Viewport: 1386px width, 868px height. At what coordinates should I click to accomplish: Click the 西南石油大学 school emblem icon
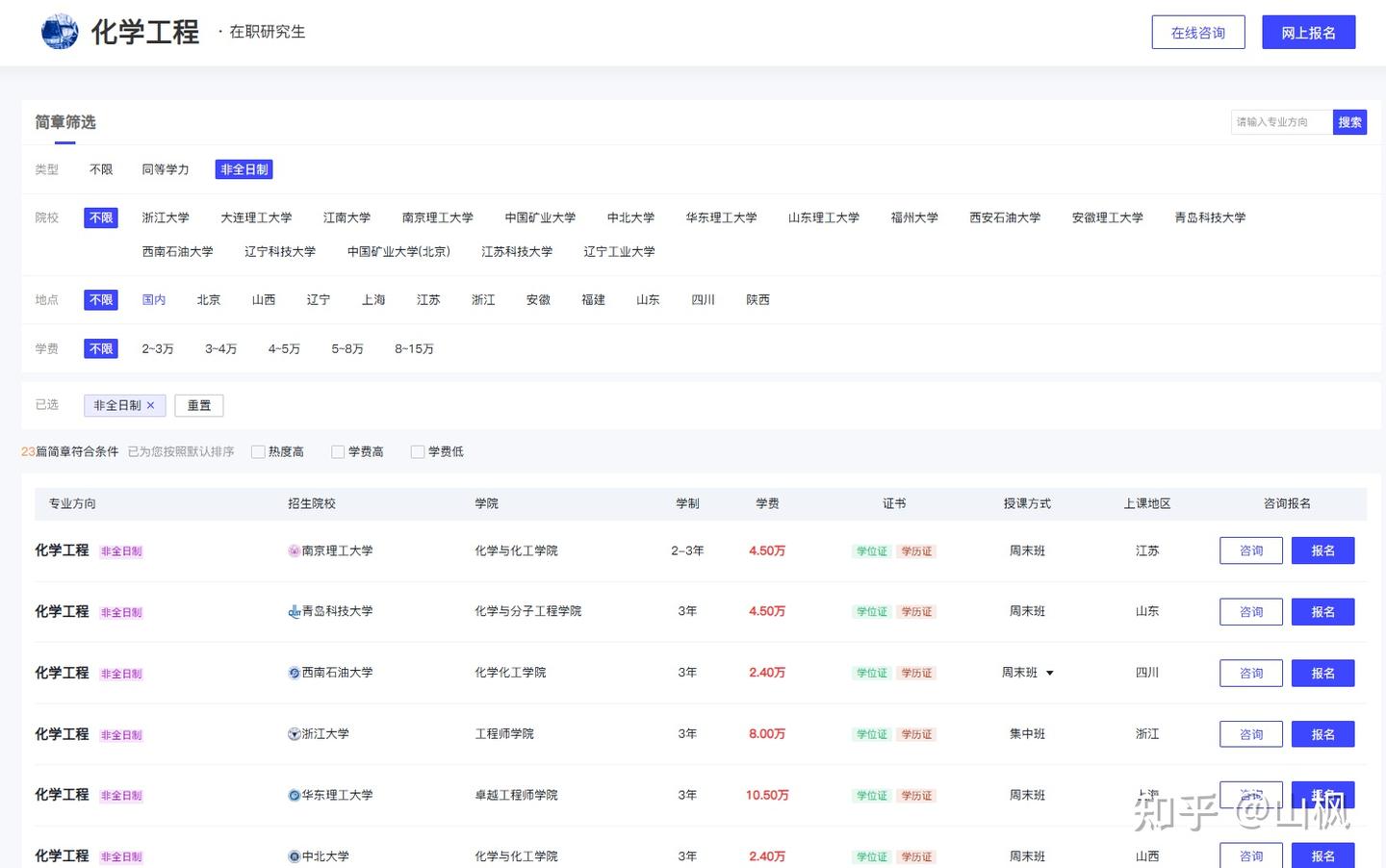[295, 673]
